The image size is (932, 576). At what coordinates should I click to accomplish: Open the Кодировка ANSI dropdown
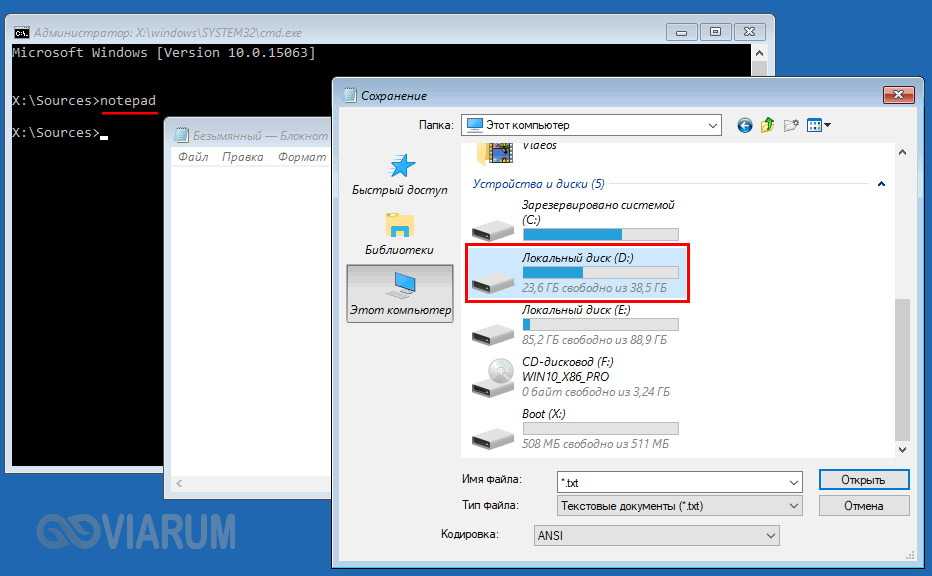pyautogui.click(x=770, y=535)
